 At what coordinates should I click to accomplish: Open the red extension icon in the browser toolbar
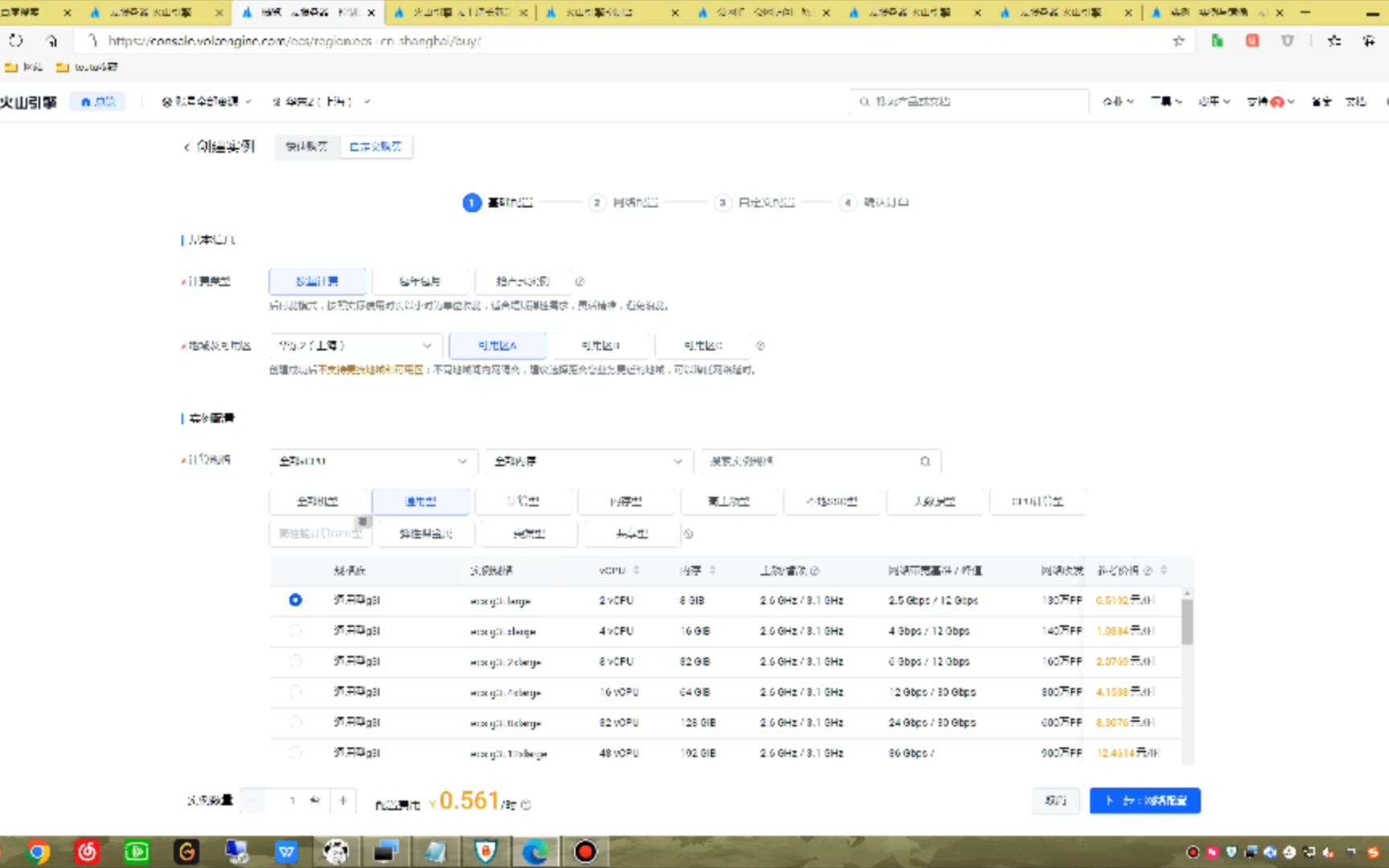tap(1252, 40)
